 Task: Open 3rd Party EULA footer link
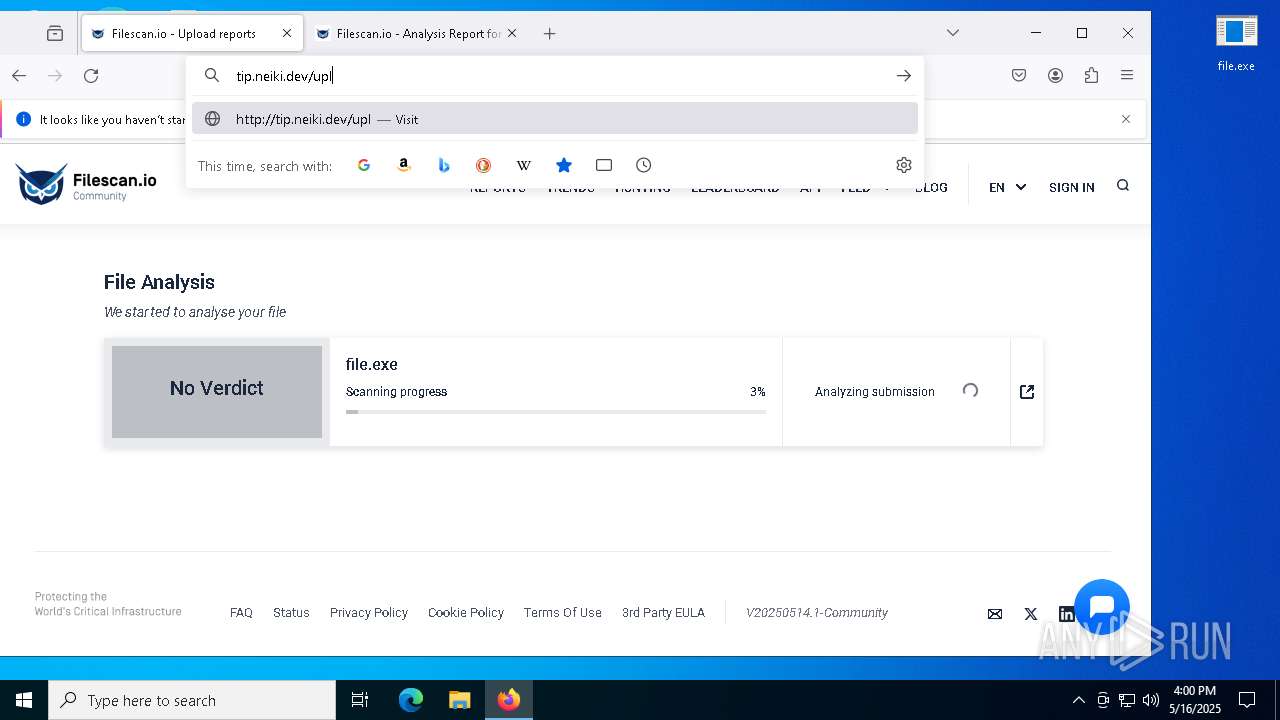663,613
